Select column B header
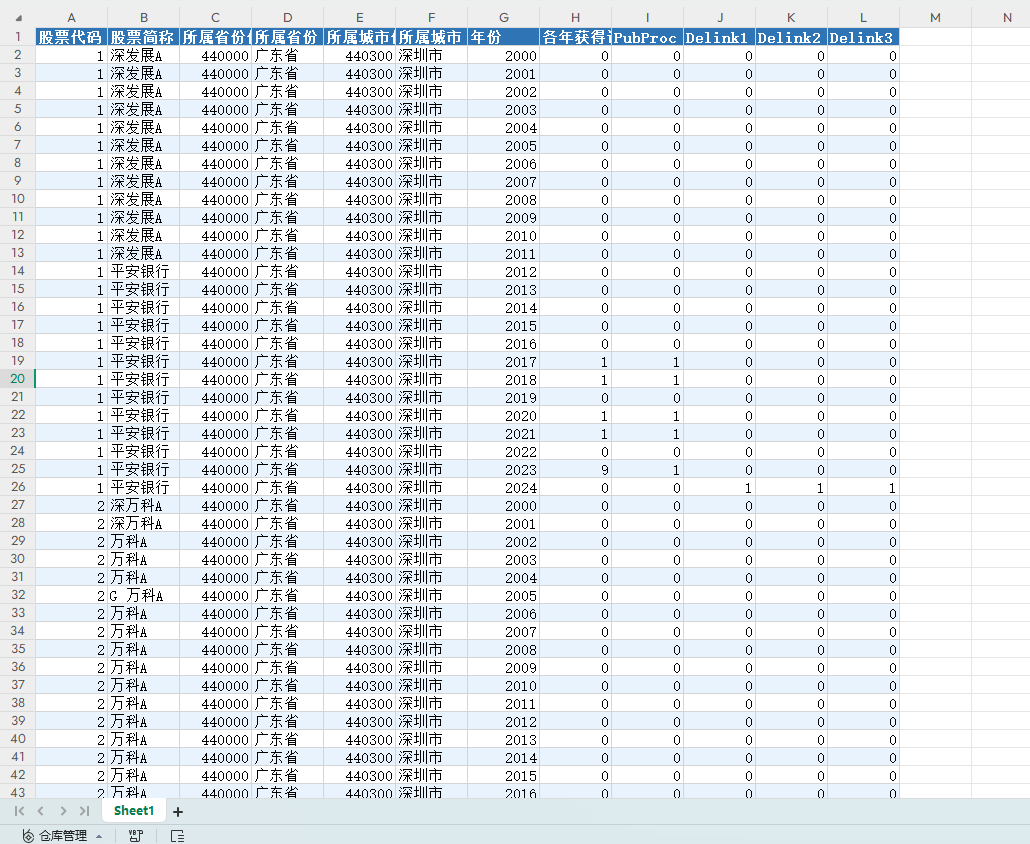This screenshot has height=844, width=1030. click(143, 18)
